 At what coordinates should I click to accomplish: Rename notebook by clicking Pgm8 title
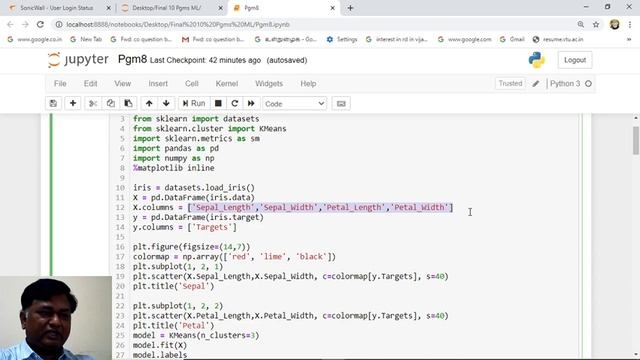click(x=132, y=60)
